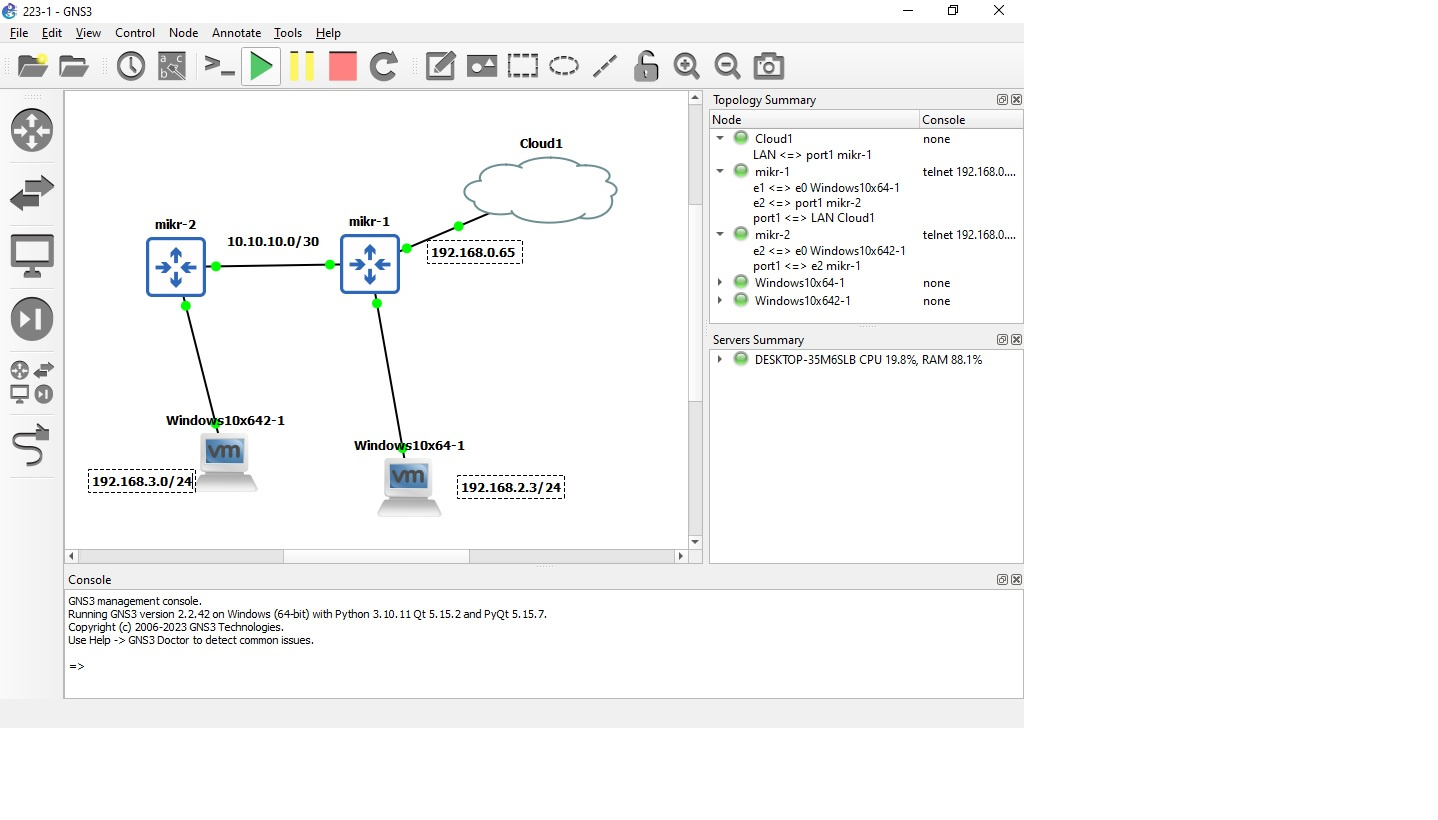This screenshot has width=1438, height=820.
Task: Start all nodes with green play button
Action: 261,67
